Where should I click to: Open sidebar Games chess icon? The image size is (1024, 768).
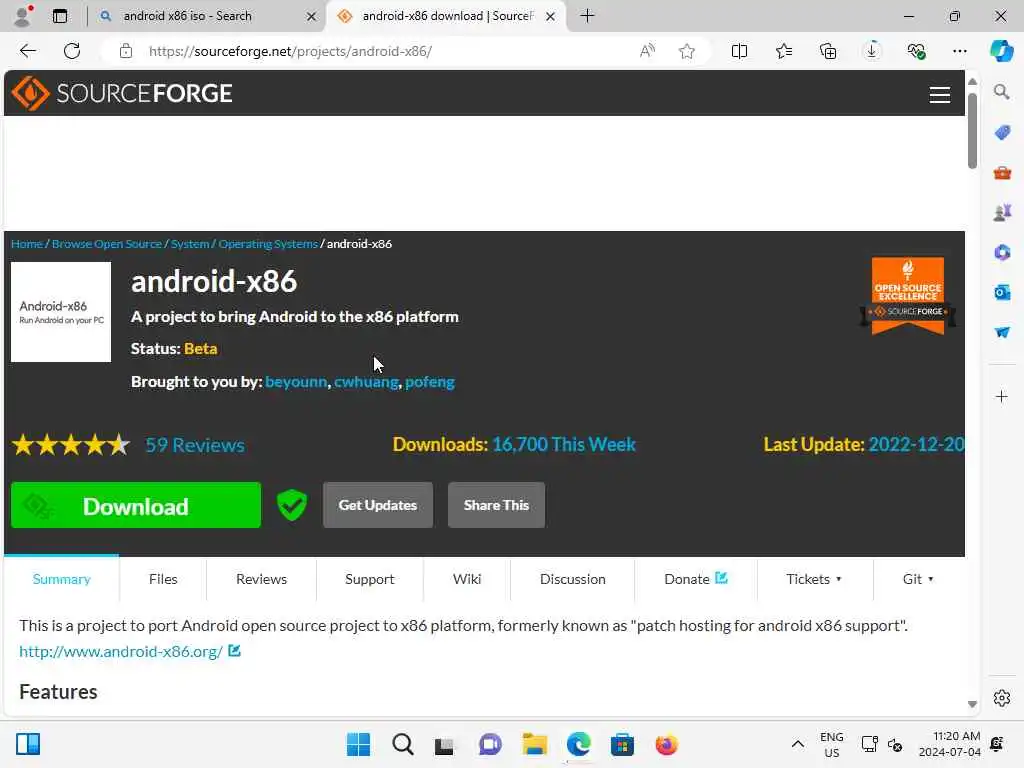click(x=1002, y=212)
